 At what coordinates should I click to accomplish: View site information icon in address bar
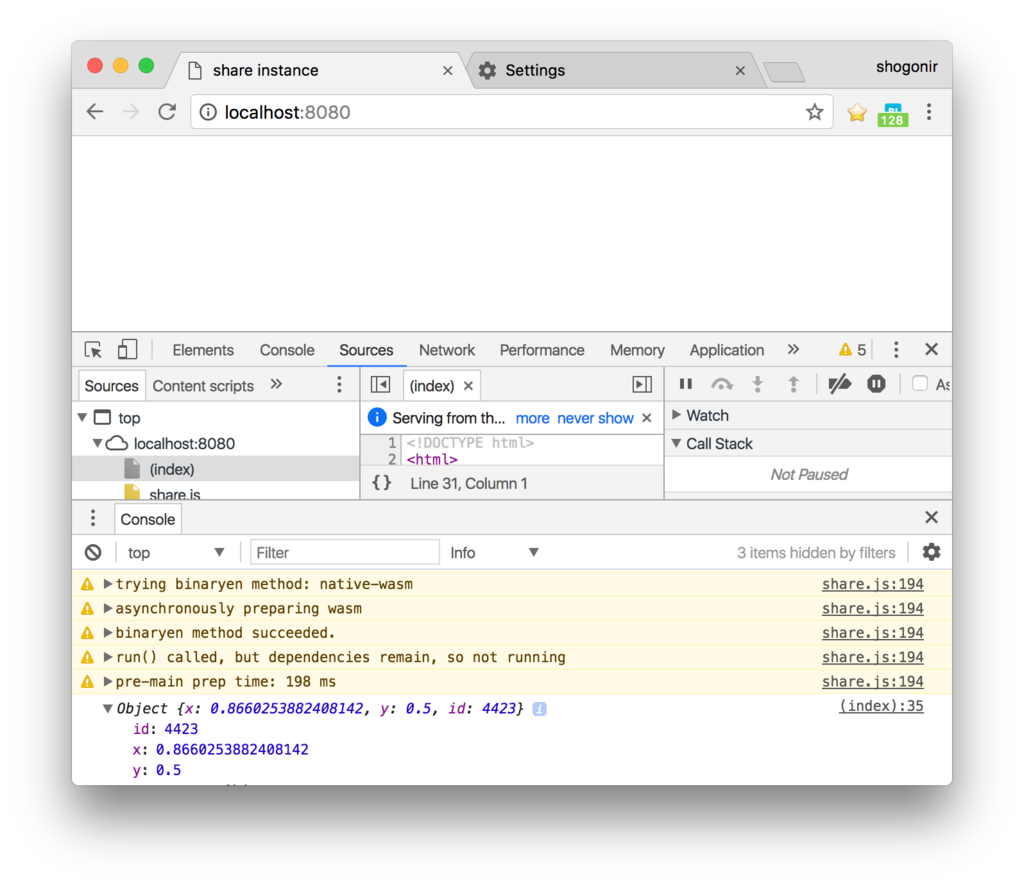coord(208,112)
